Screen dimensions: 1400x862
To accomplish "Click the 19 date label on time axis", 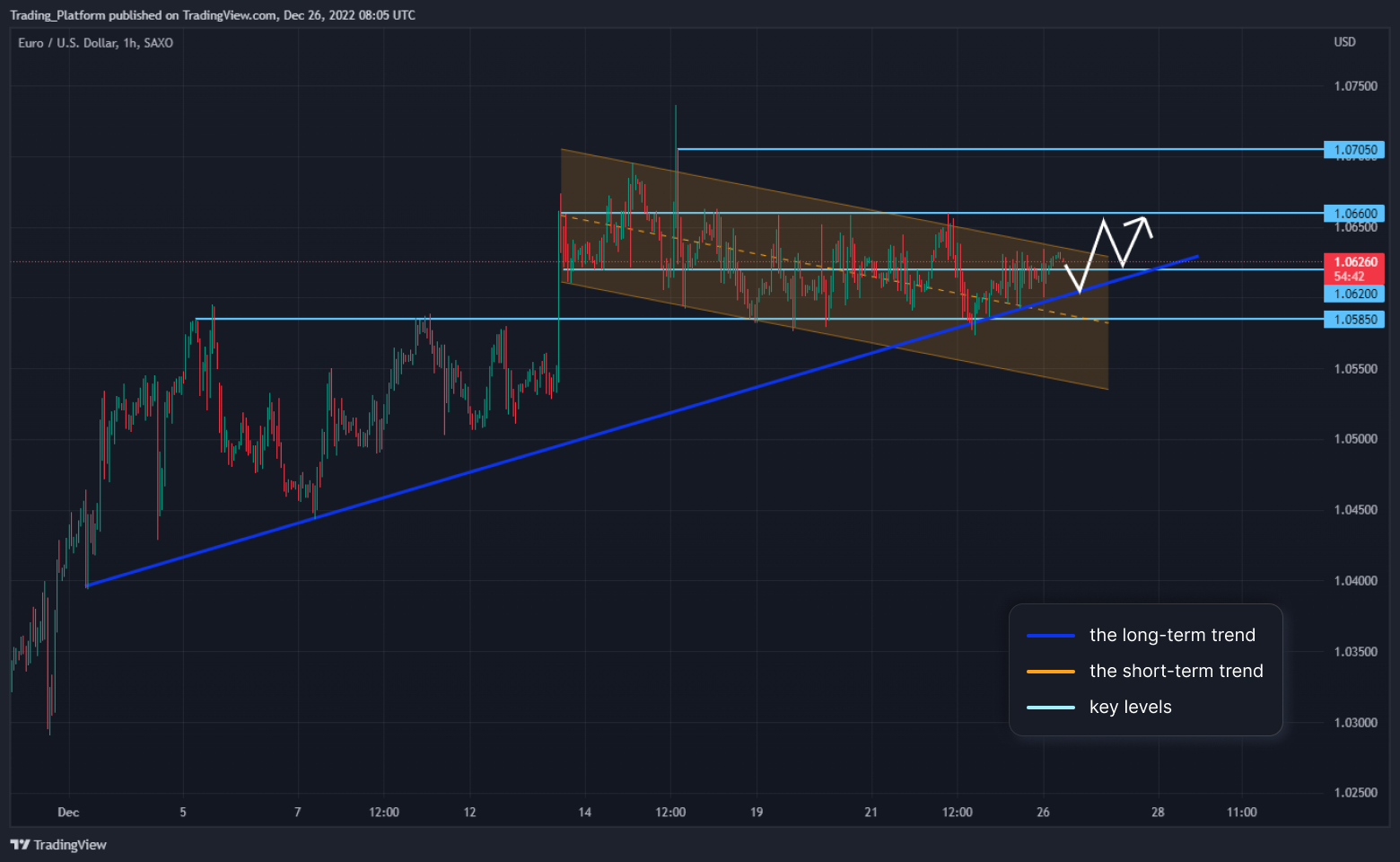I will click(757, 813).
